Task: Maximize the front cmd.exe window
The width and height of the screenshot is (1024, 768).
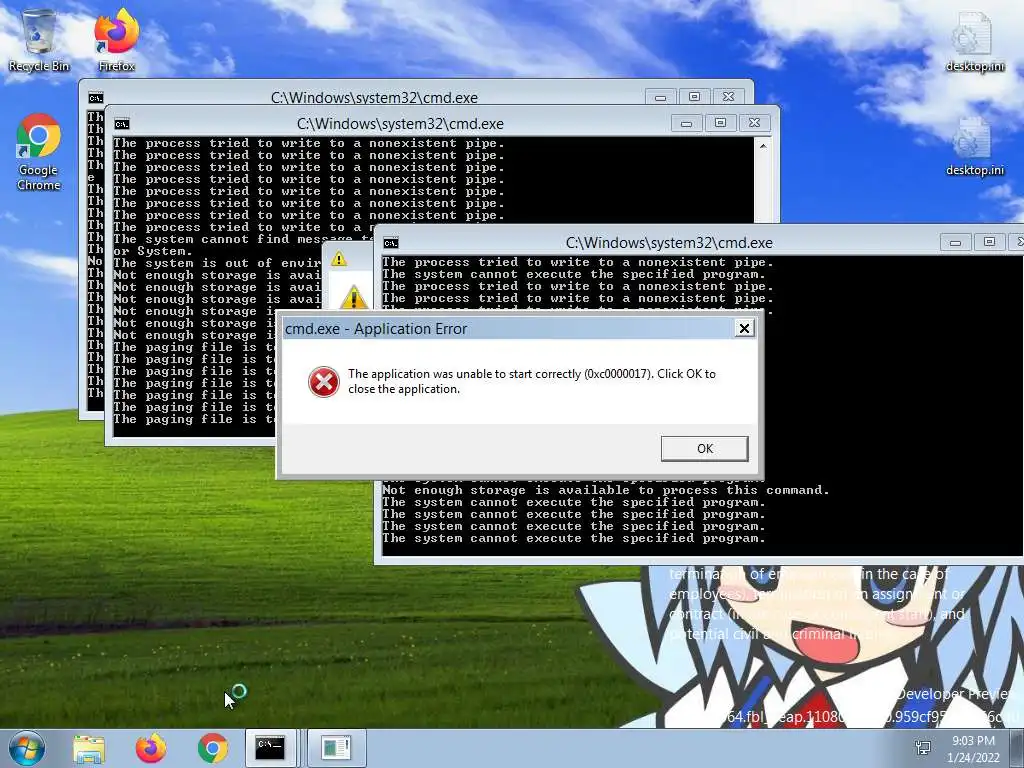Action: point(989,242)
